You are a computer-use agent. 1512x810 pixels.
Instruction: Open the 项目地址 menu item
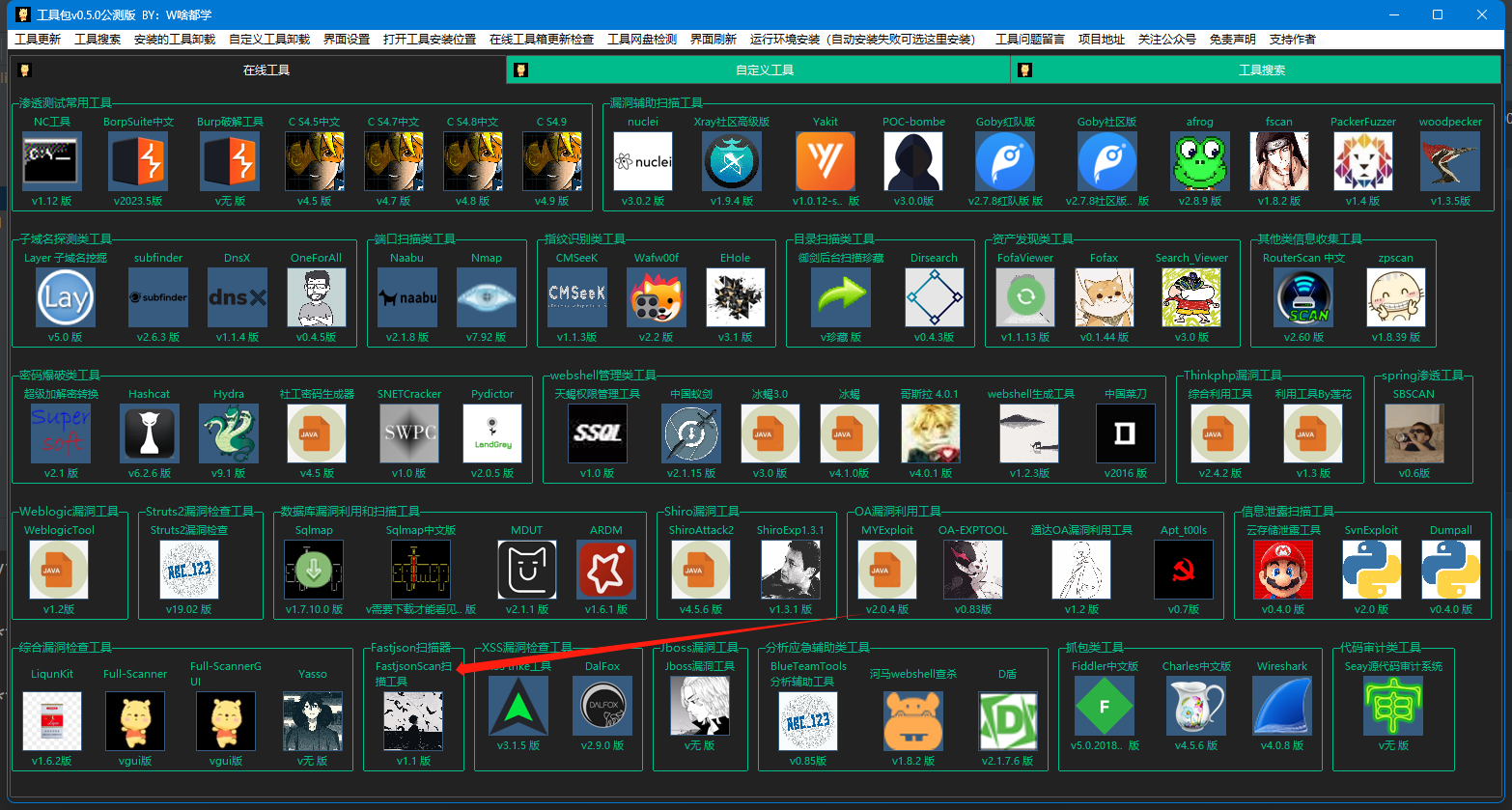[x=1102, y=39]
